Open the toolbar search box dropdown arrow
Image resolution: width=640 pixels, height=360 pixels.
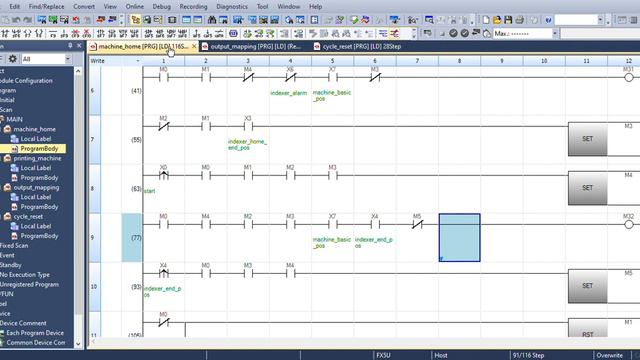[600, 20]
